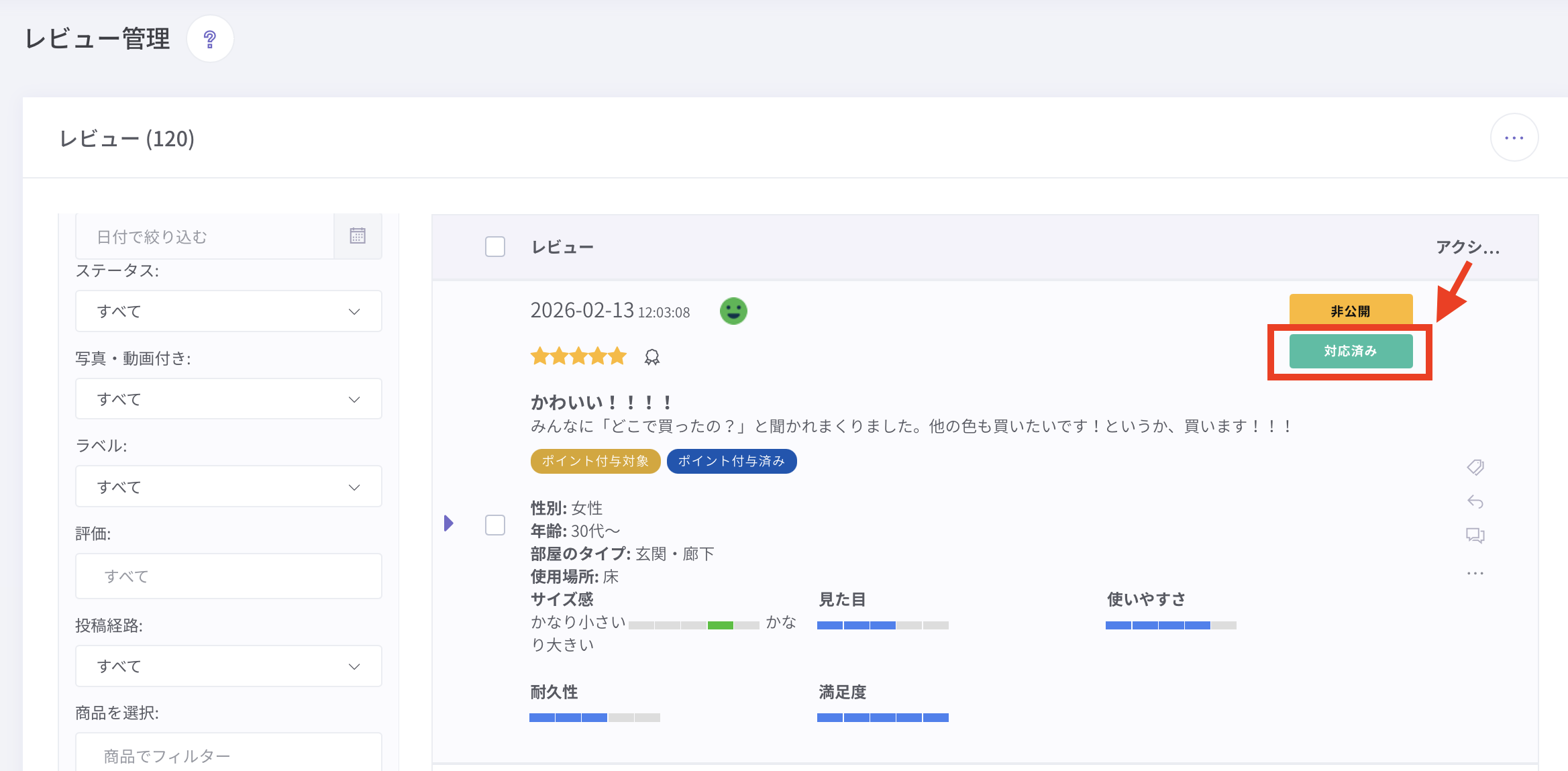1568x771 pixels.
Task: Open the three-dot menu beside the review count
Action: pos(1514,138)
